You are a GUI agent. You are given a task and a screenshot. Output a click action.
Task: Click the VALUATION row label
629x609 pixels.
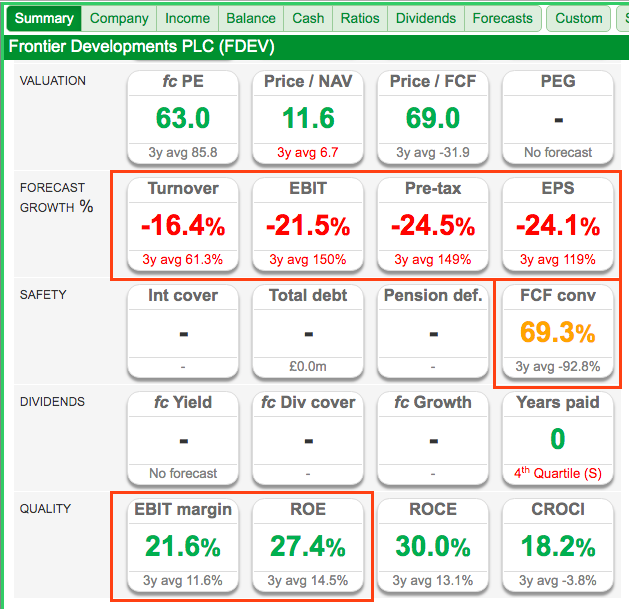(x=53, y=81)
